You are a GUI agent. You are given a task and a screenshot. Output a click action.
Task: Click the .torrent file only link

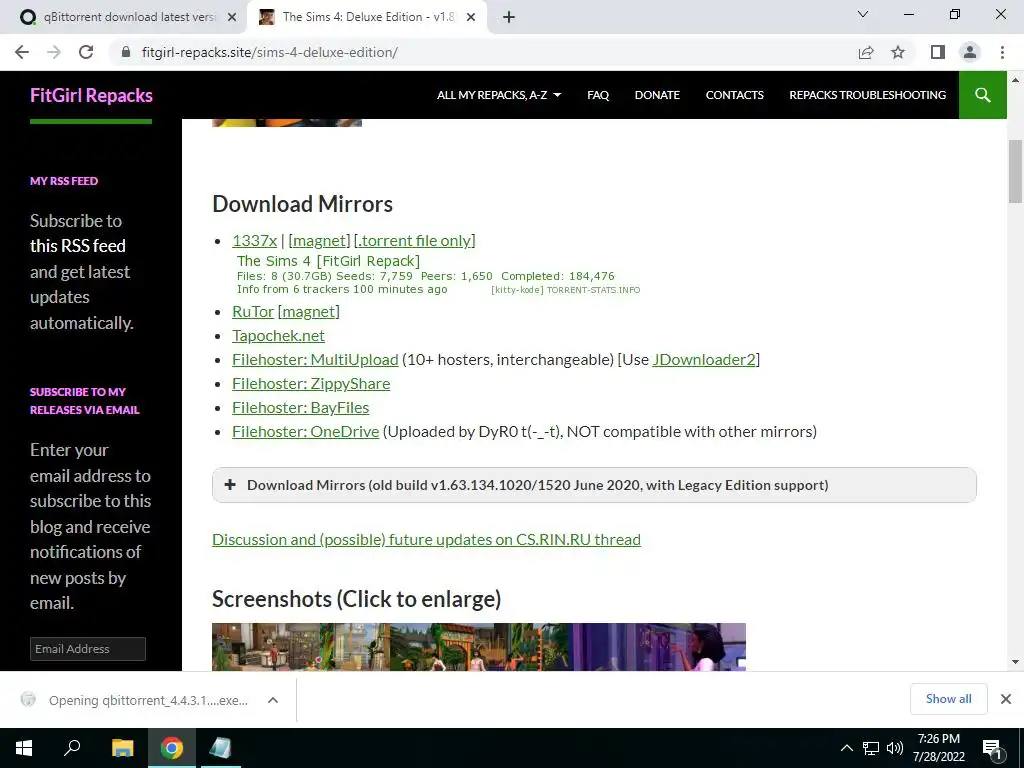point(415,240)
